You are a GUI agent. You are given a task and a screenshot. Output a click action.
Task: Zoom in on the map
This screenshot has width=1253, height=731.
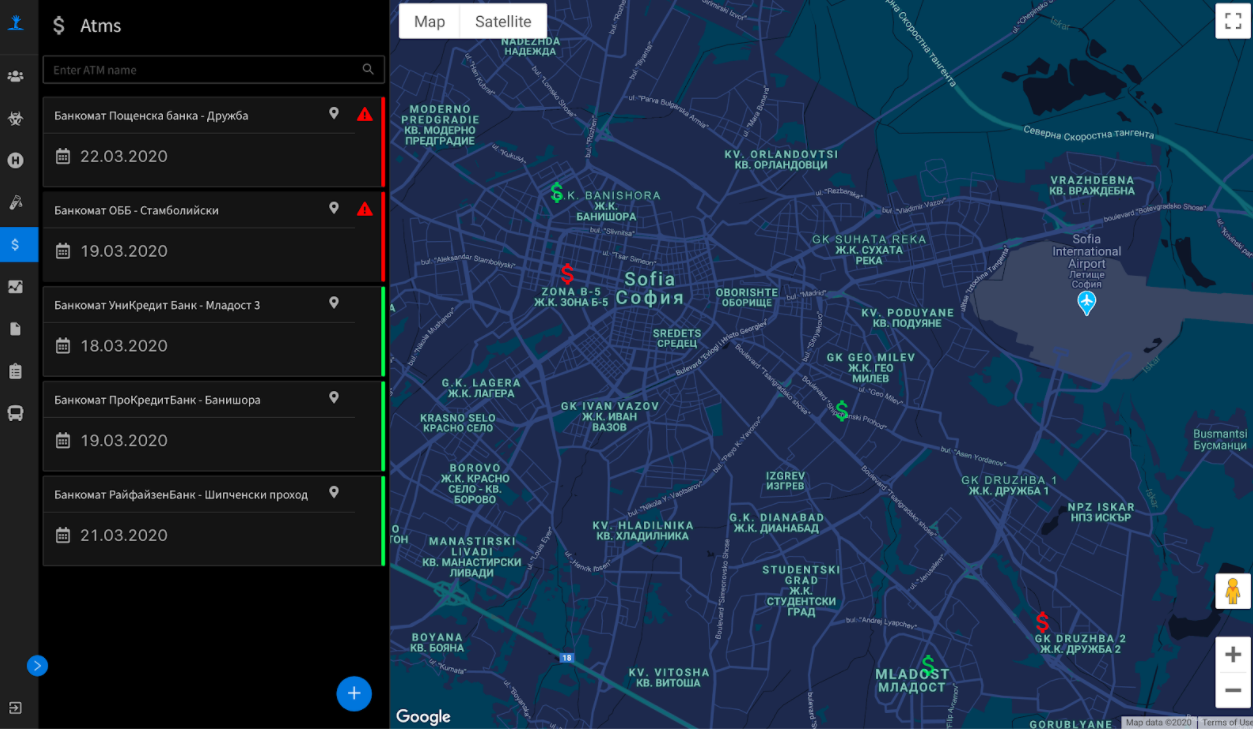[x=1233, y=655]
